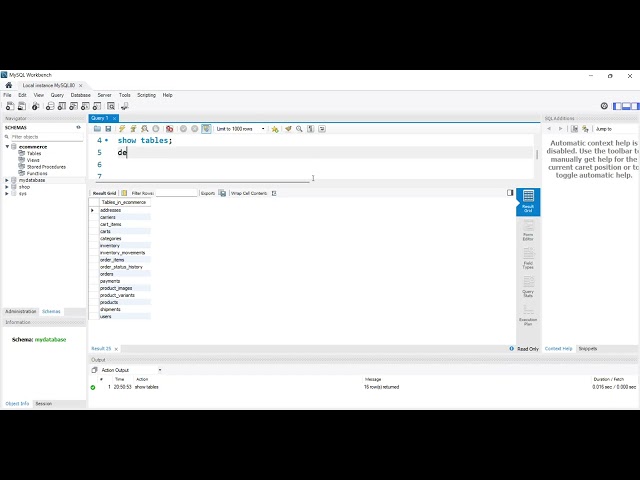Image resolution: width=640 pixels, height=480 pixels.
Task: Beautify the SQL statement broom icon
Action: [288, 129]
